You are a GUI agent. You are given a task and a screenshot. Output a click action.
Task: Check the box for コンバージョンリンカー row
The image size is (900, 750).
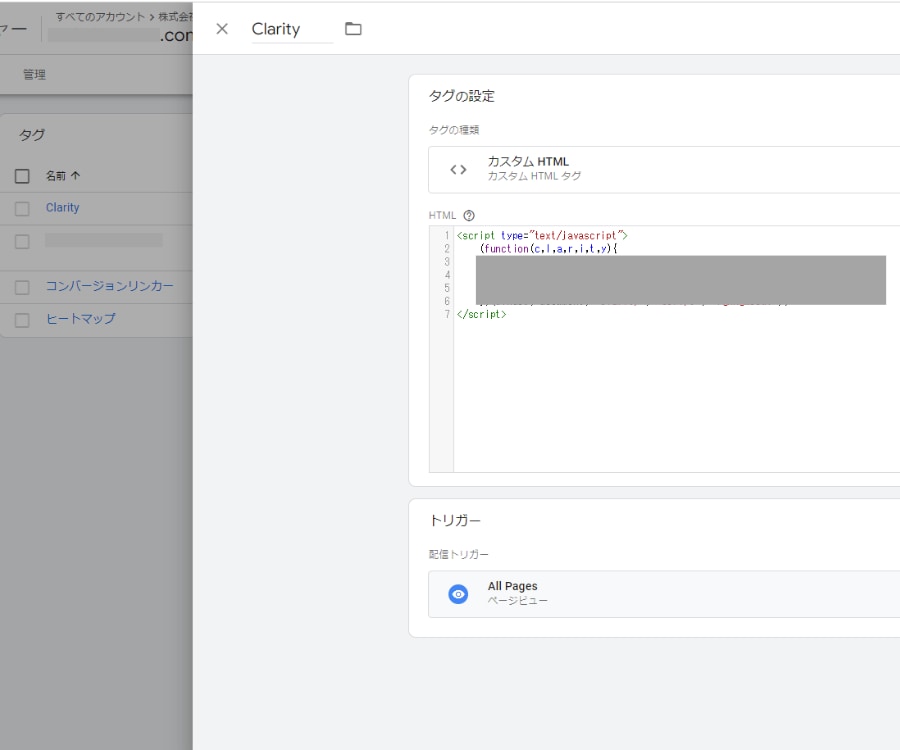(x=22, y=287)
